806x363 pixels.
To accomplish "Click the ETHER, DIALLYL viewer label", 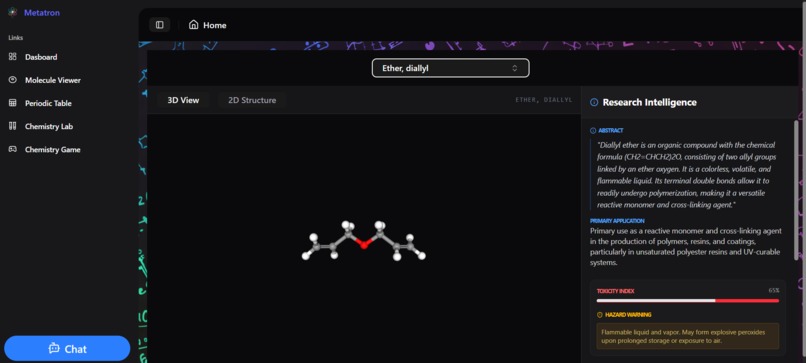I will coord(543,100).
